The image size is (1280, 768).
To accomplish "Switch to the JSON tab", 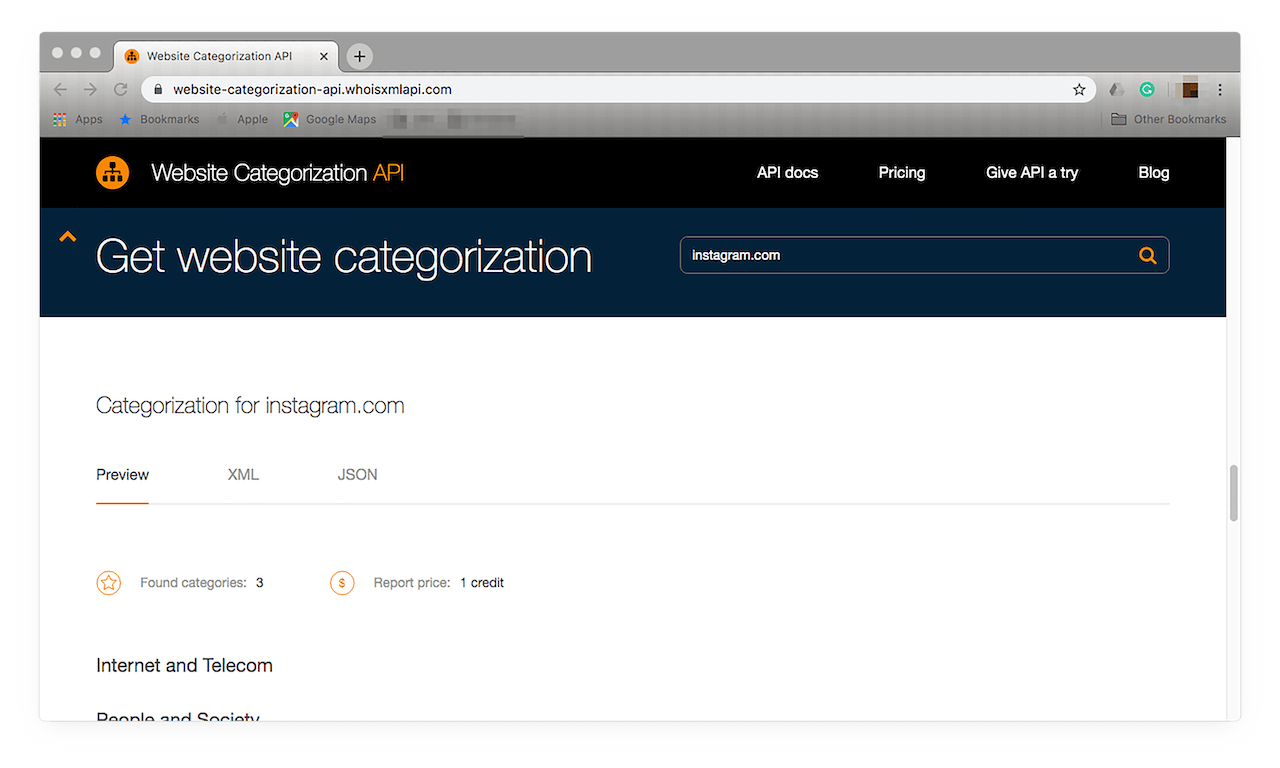I will (x=357, y=475).
